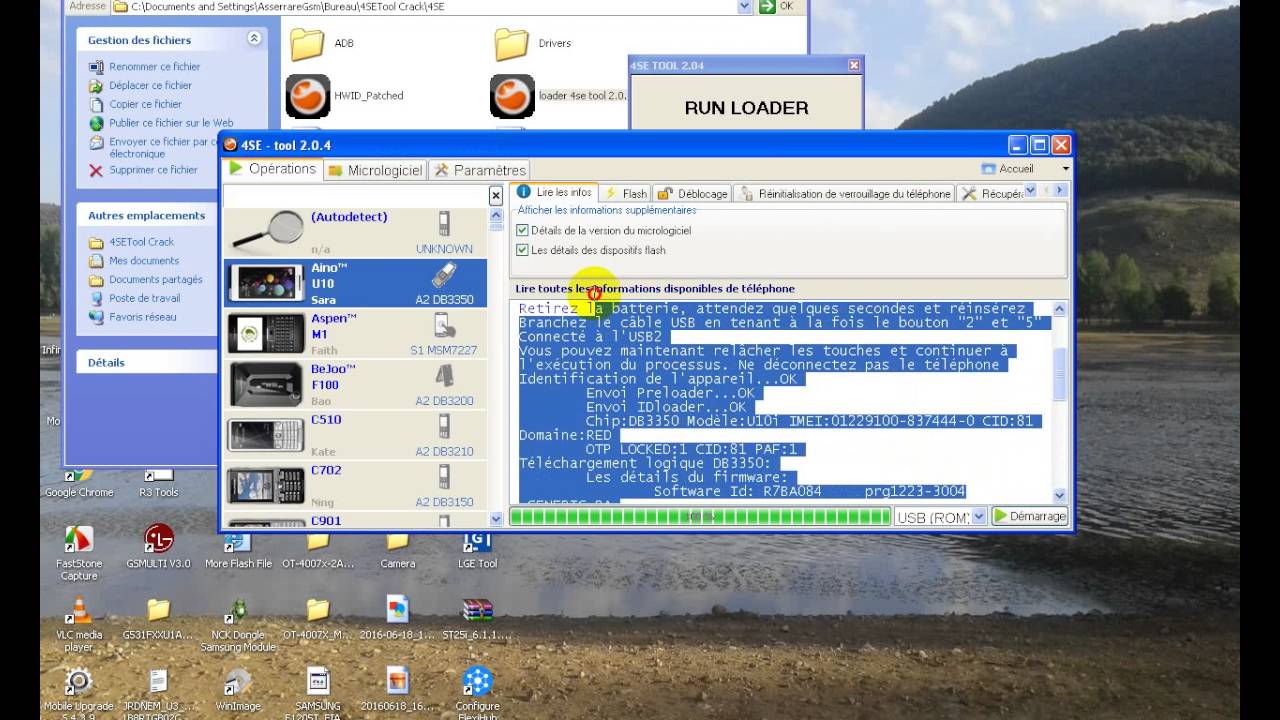Open the 4SETool Crack location link
Image resolution: width=1280 pixels, height=720 pixels.
[x=141, y=242]
